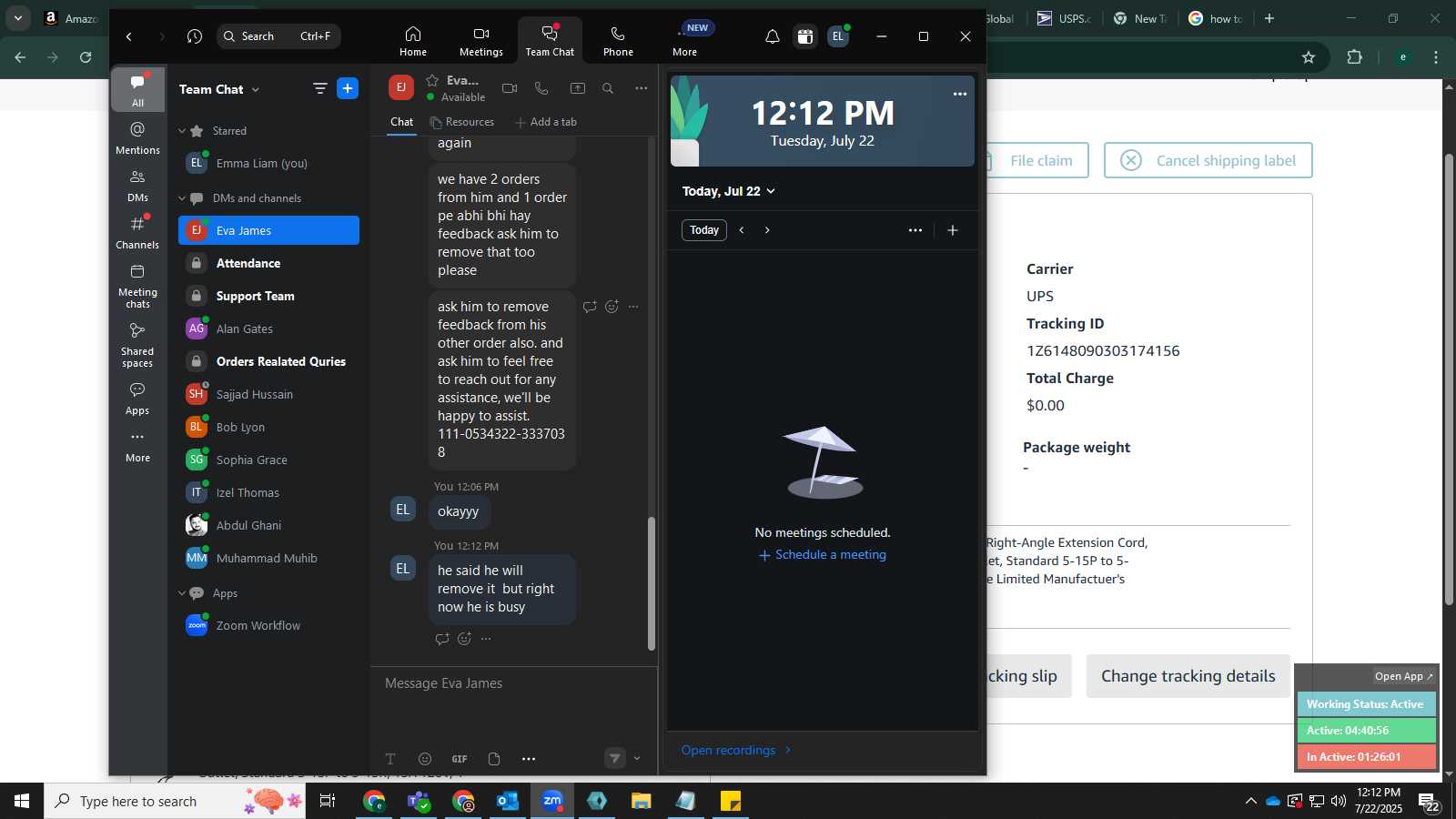Toggle the calendar panel icon
Viewport: 1456px width, 819px height.
click(x=805, y=36)
